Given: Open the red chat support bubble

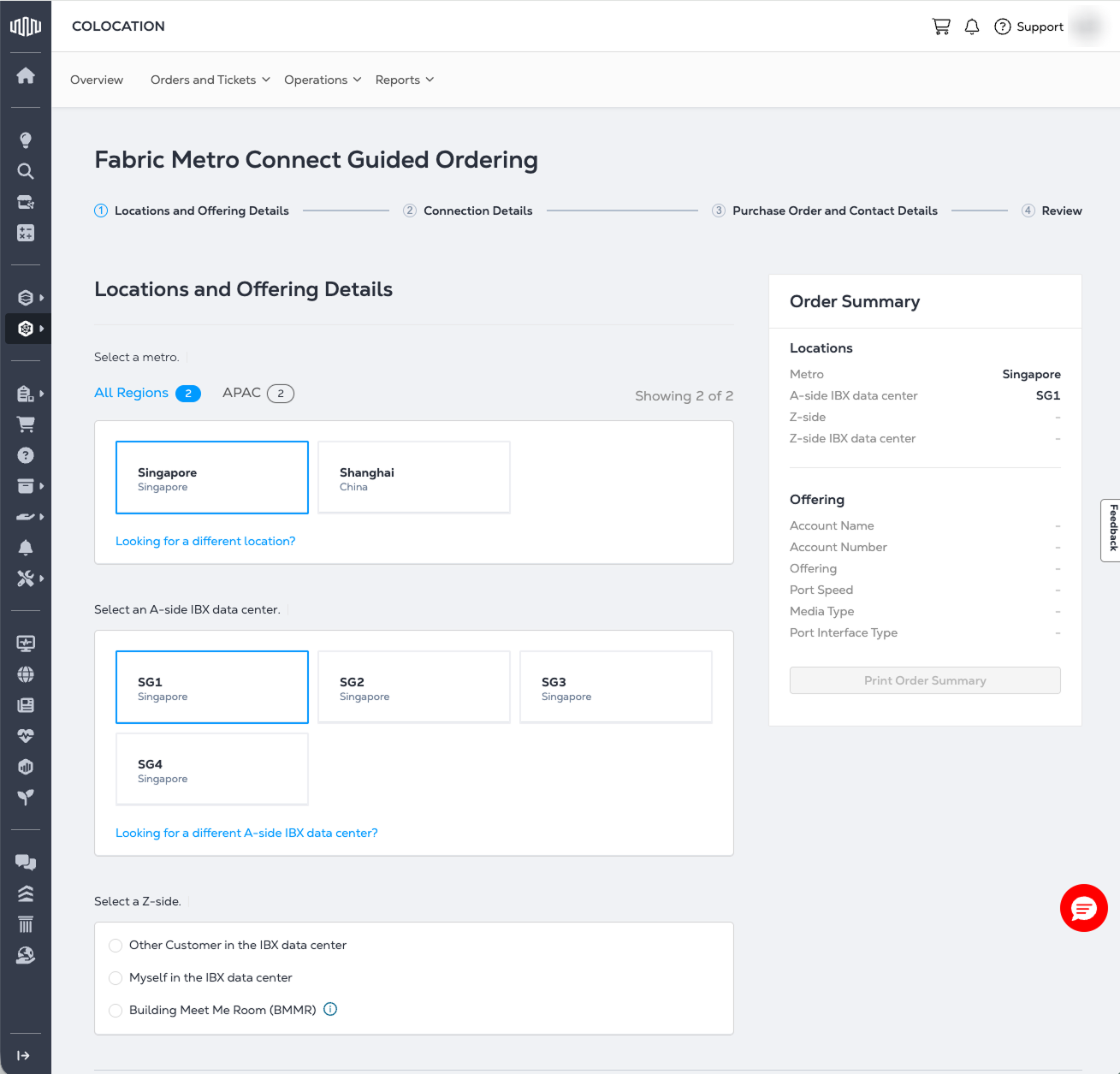Looking at the screenshot, I should pos(1084,908).
